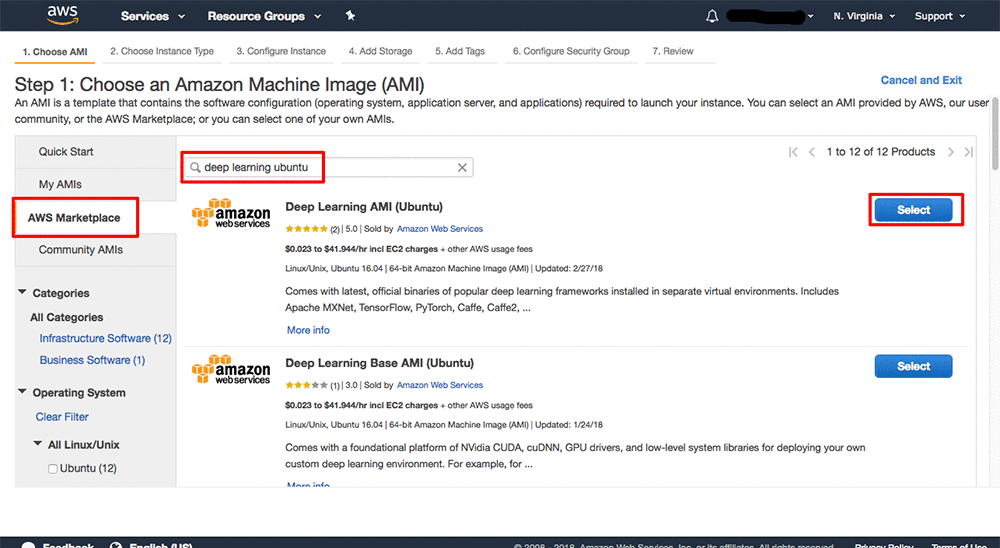
Task: Go to step 6 Configure Security Group
Action: (571, 51)
